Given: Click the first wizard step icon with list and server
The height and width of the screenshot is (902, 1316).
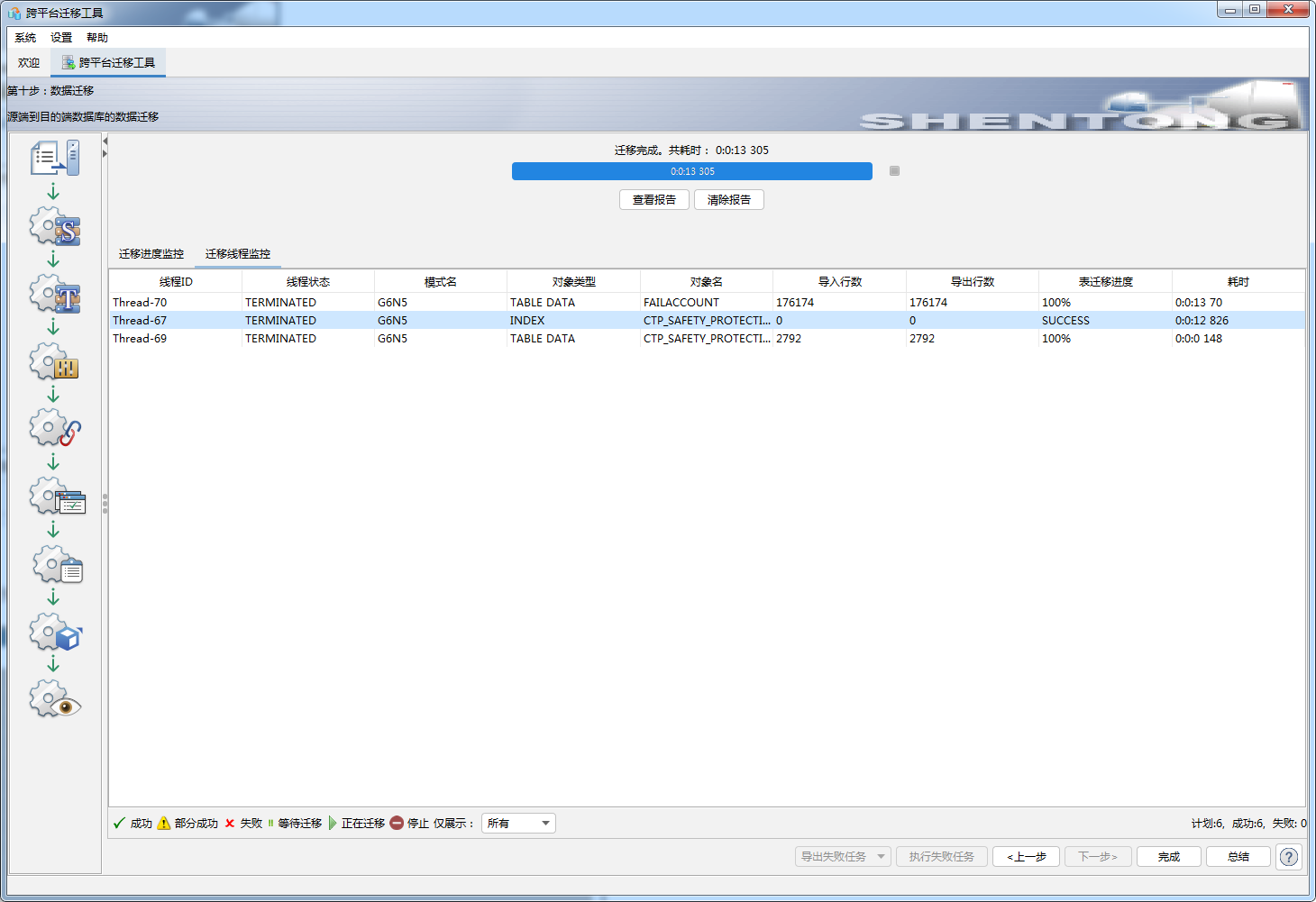Looking at the screenshot, I should [x=55, y=158].
